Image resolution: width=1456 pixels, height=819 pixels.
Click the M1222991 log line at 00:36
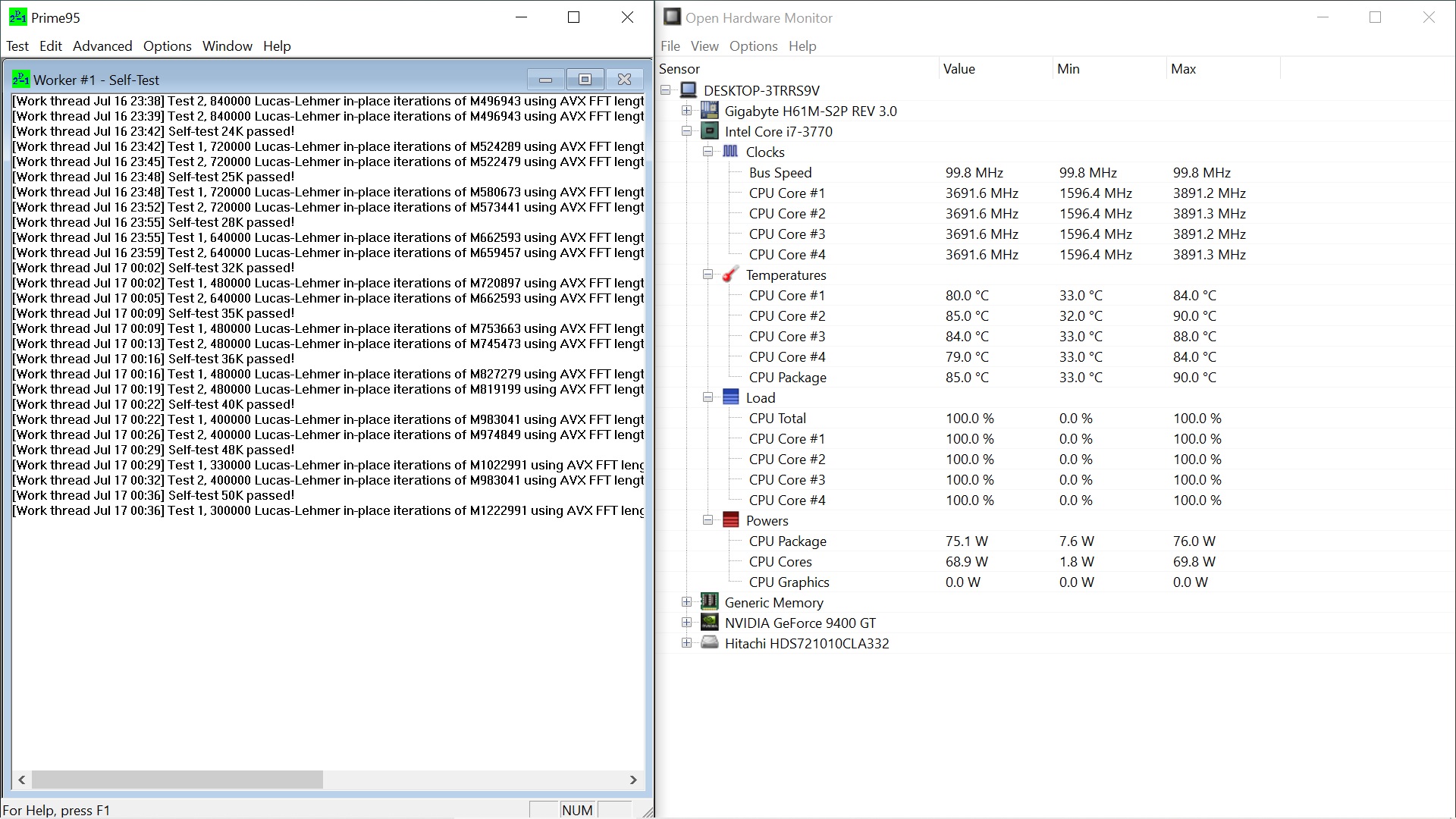point(328,510)
